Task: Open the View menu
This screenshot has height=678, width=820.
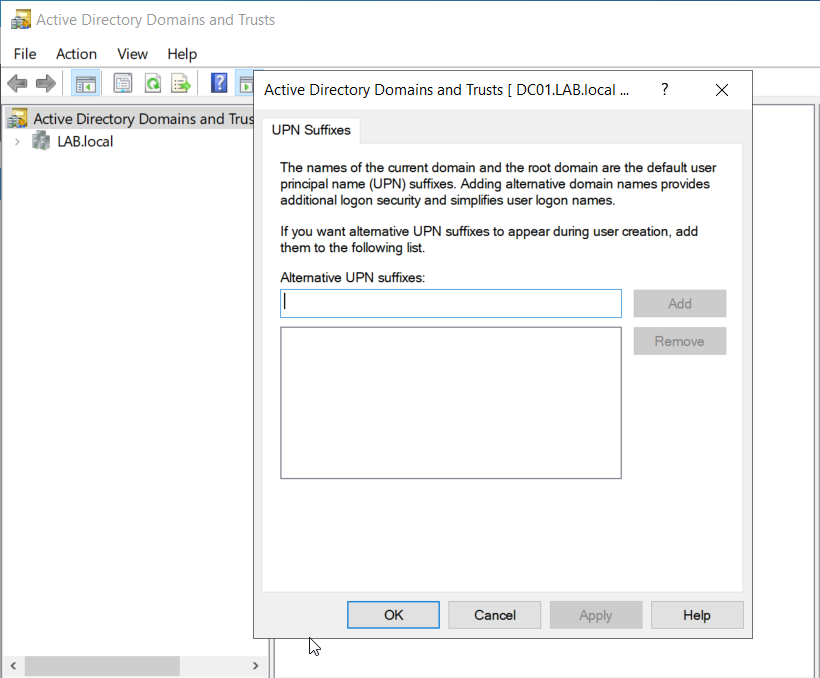Action: click(x=132, y=54)
